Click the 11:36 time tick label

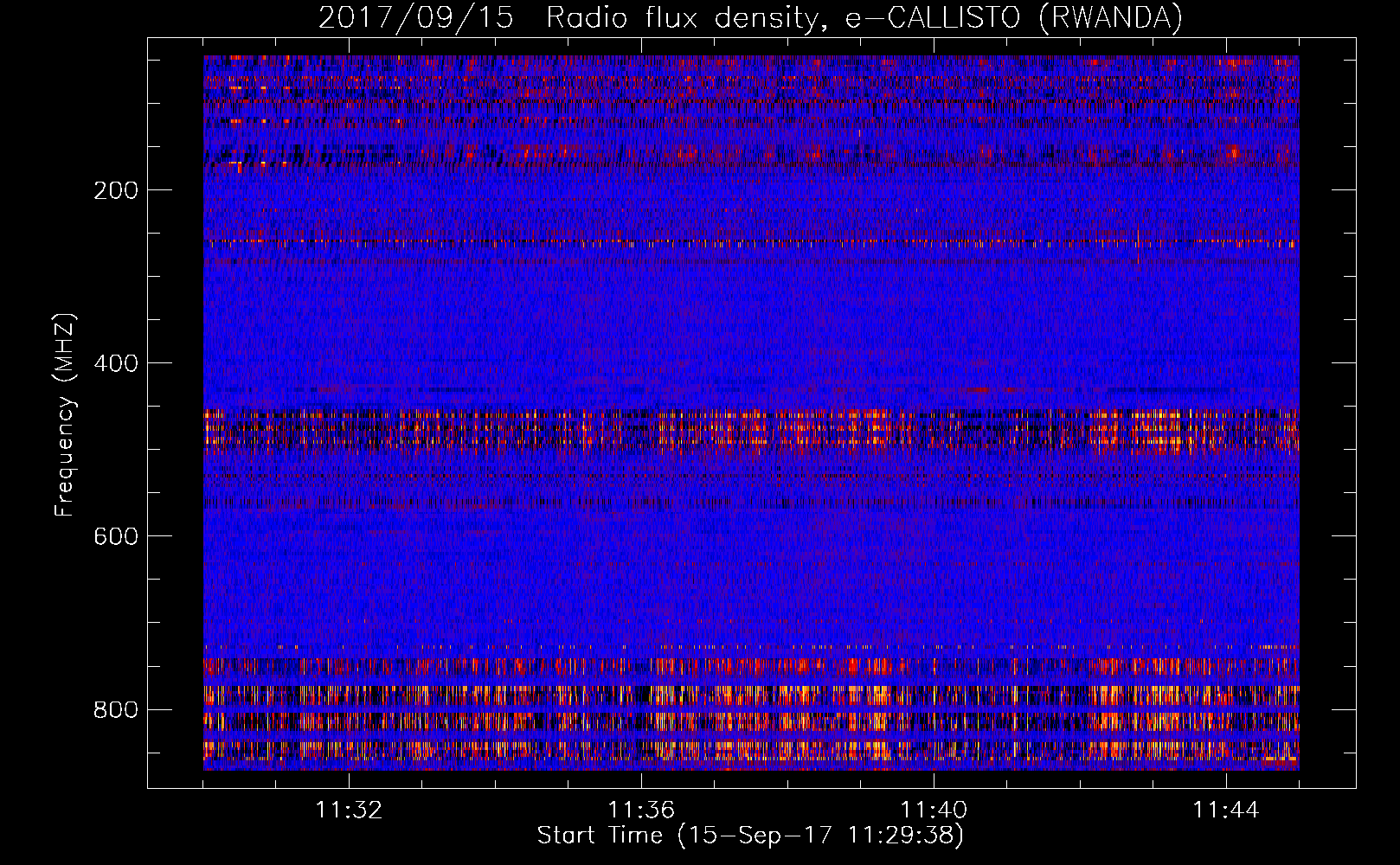pos(641,811)
